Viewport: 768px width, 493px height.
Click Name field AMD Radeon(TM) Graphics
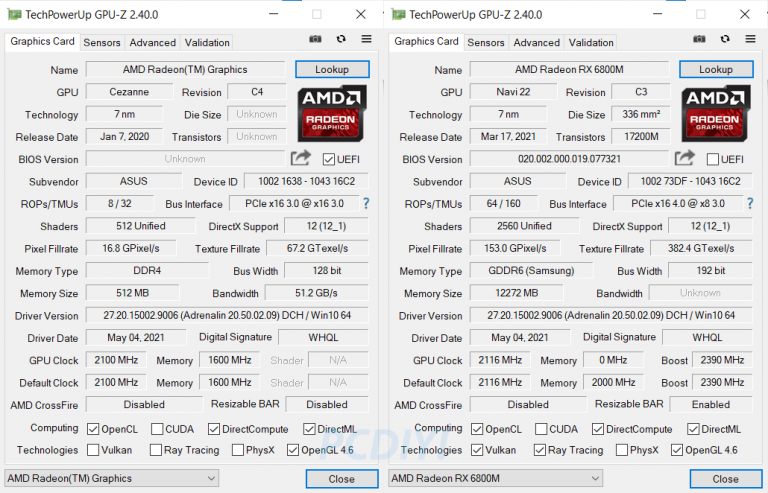pos(185,70)
